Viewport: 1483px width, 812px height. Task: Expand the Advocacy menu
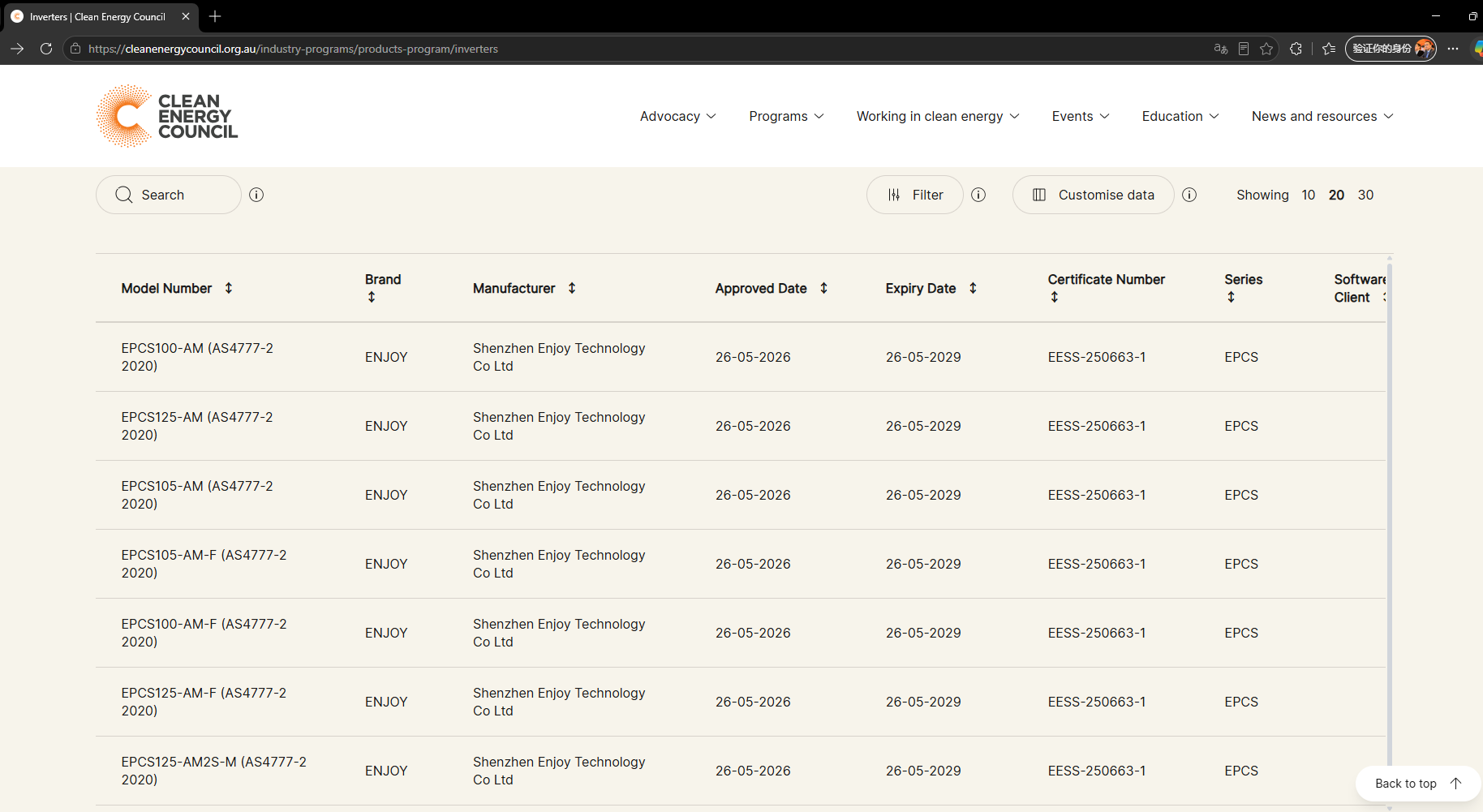[x=678, y=116]
